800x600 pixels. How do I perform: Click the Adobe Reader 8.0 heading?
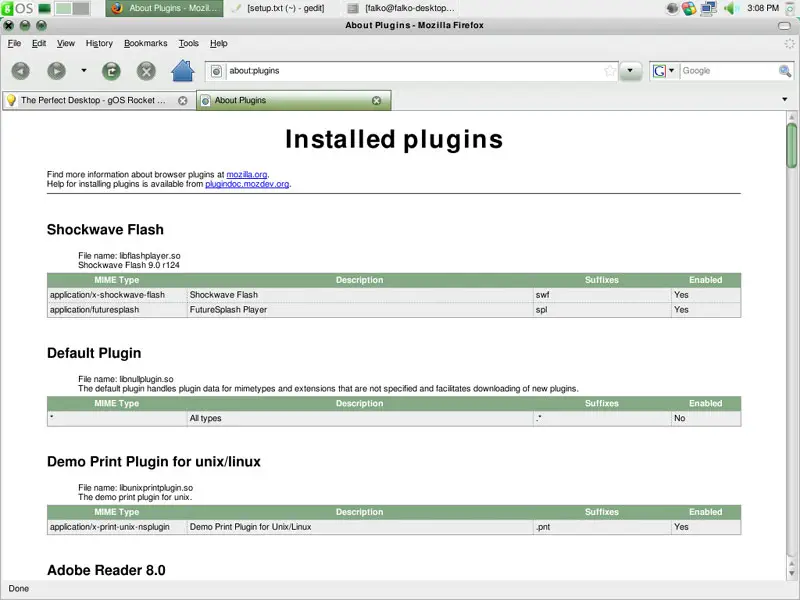(x=106, y=570)
